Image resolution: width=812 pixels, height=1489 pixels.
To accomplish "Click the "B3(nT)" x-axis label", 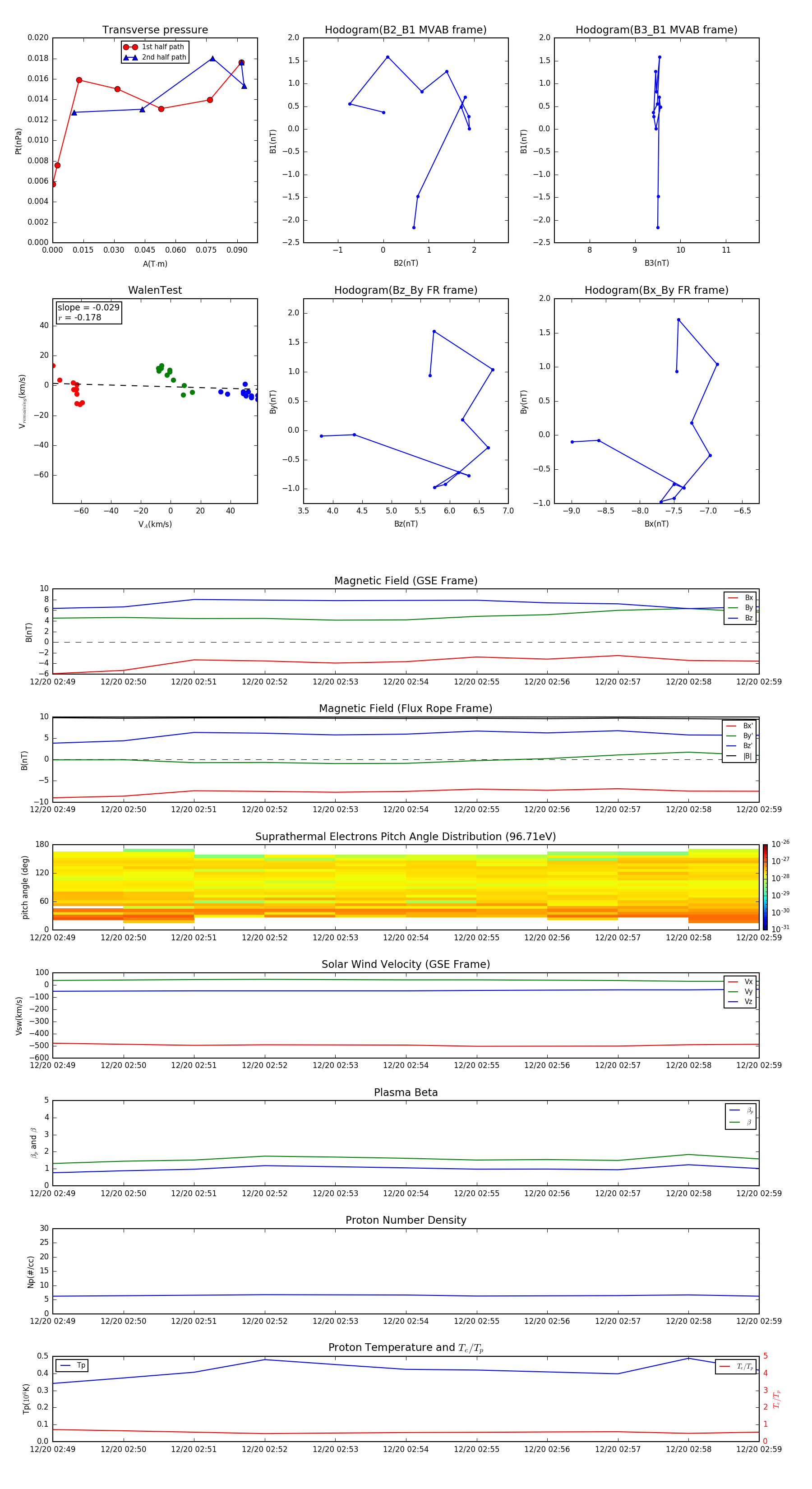I will [x=656, y=263].
